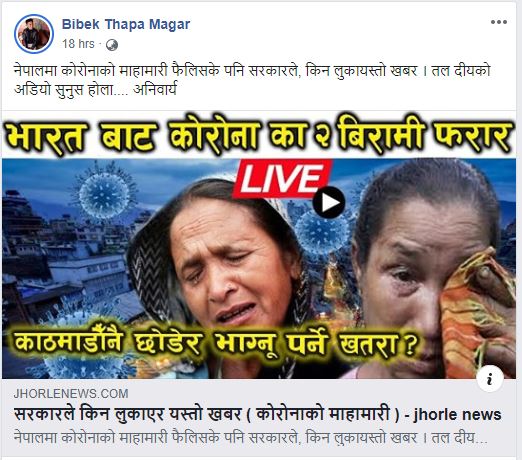Screen dimensions: 522x460
Task: Open the article headline ending 'jhorle news'
Action: [258, 414]
